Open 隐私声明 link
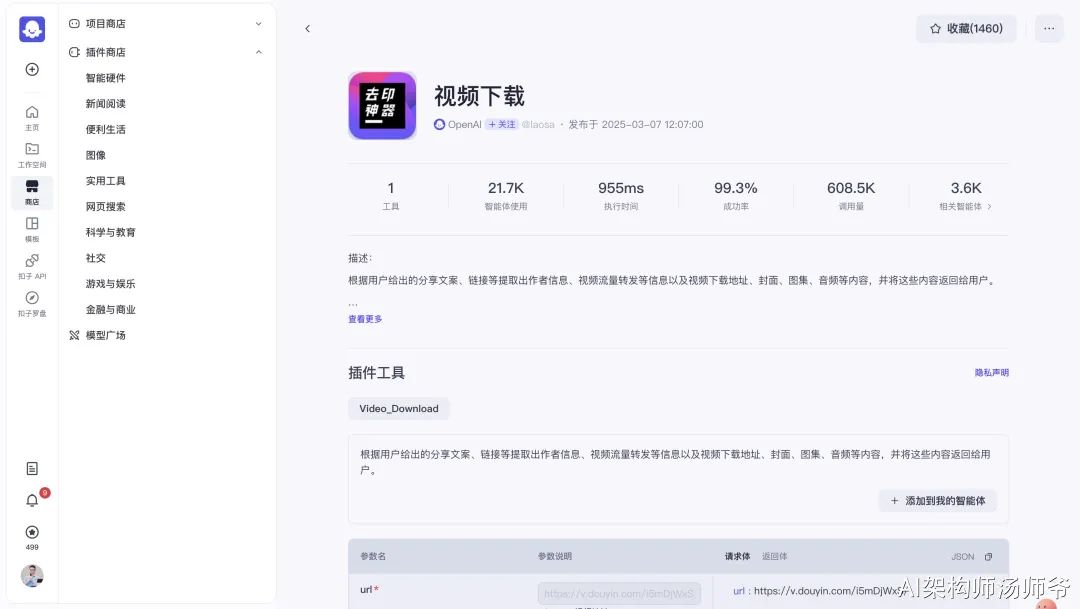The width and height of the screenshot is (1080, 609). tap(991, 373)
